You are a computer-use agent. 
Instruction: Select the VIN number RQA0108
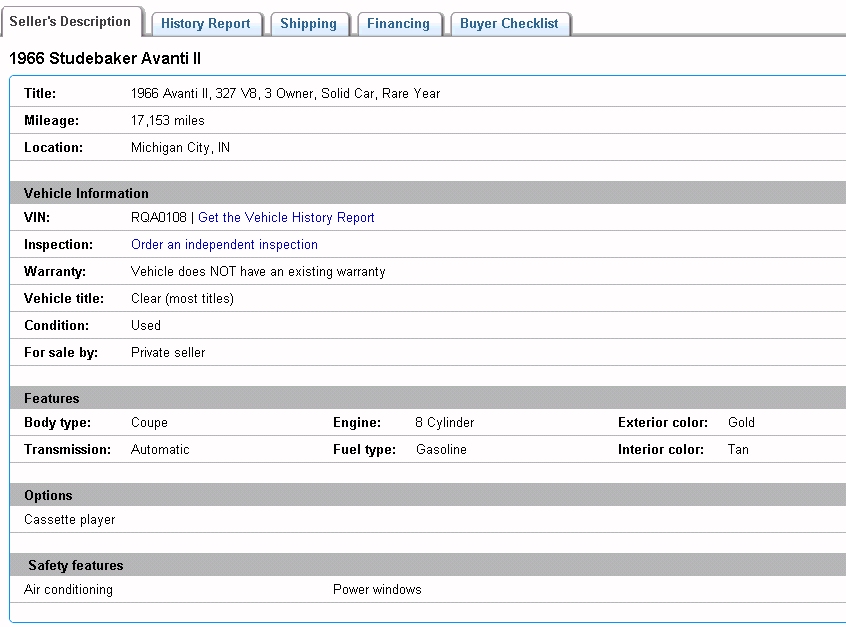159,217
